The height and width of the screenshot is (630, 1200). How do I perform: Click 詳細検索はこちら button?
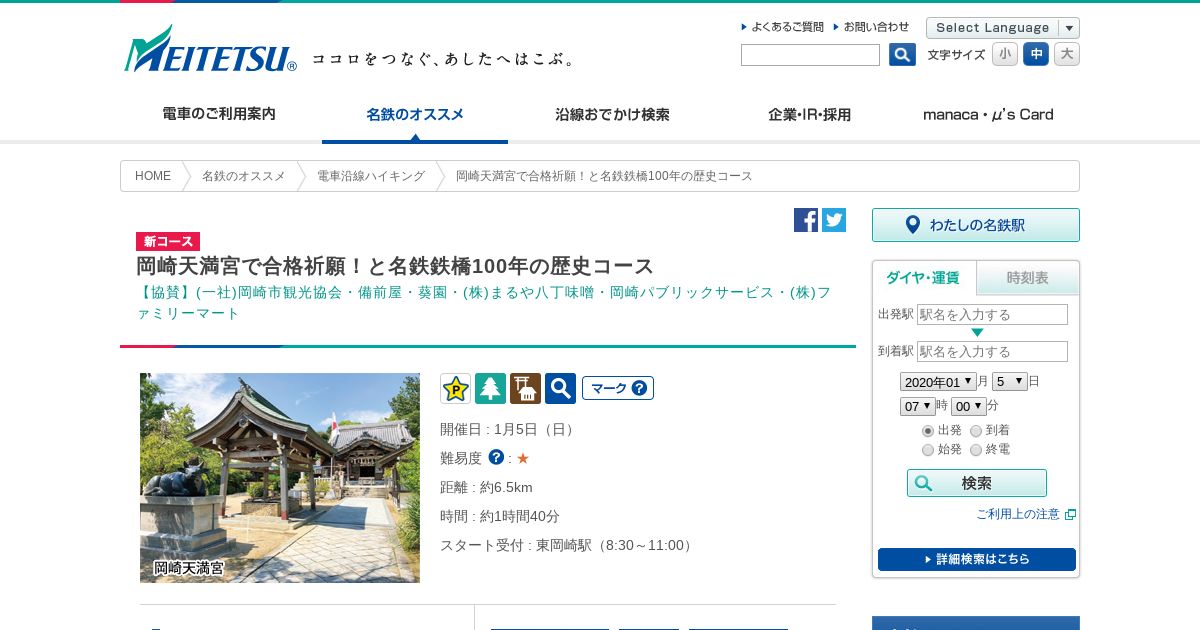(977, 559)
